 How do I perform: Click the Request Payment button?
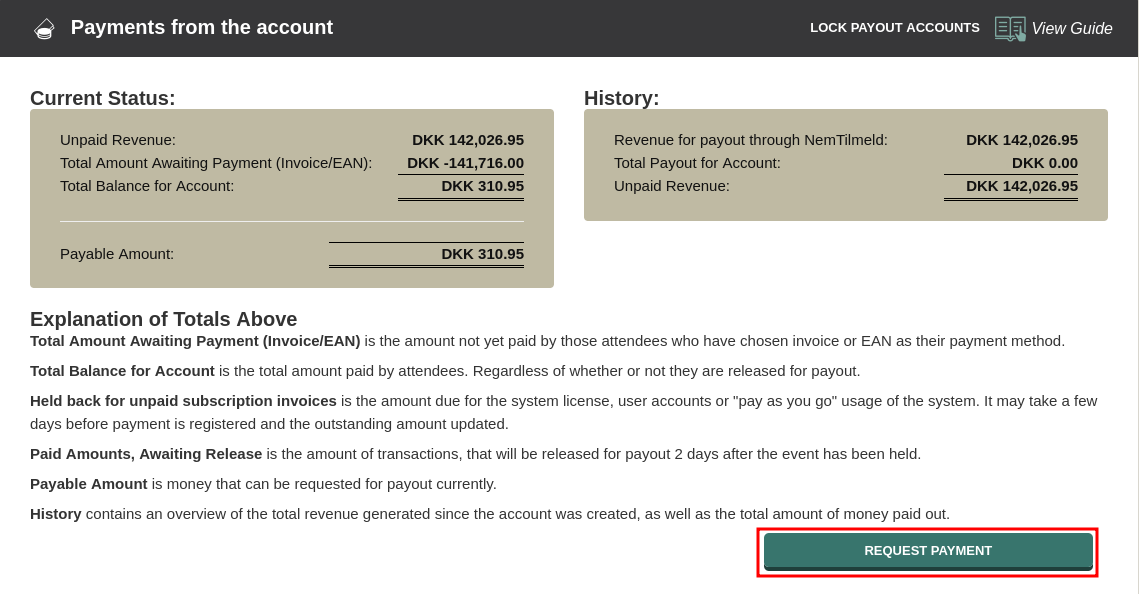pos(928,551)
